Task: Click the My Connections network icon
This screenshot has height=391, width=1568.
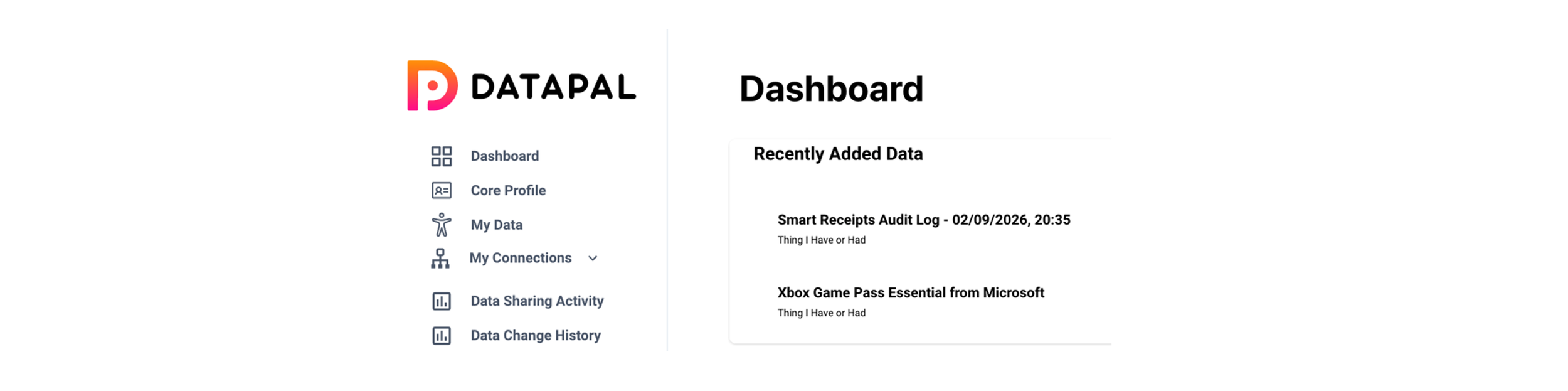Action: [440, 259]
